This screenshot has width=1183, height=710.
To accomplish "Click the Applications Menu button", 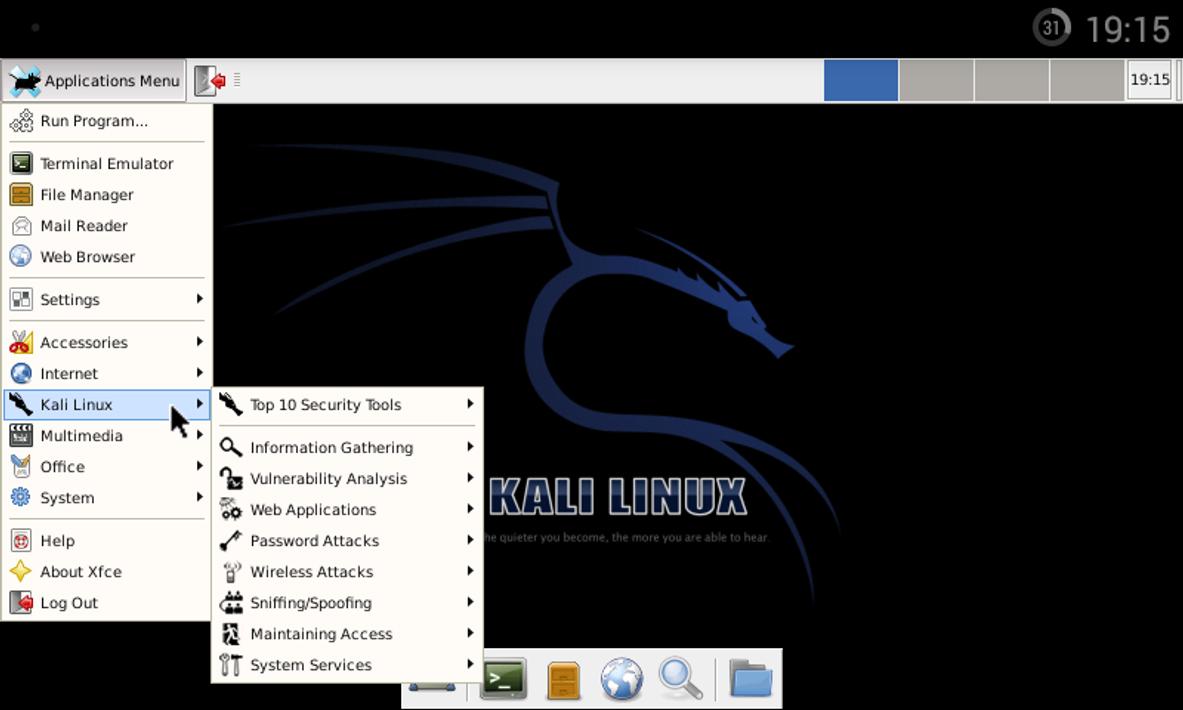I will tap(94, 81).
